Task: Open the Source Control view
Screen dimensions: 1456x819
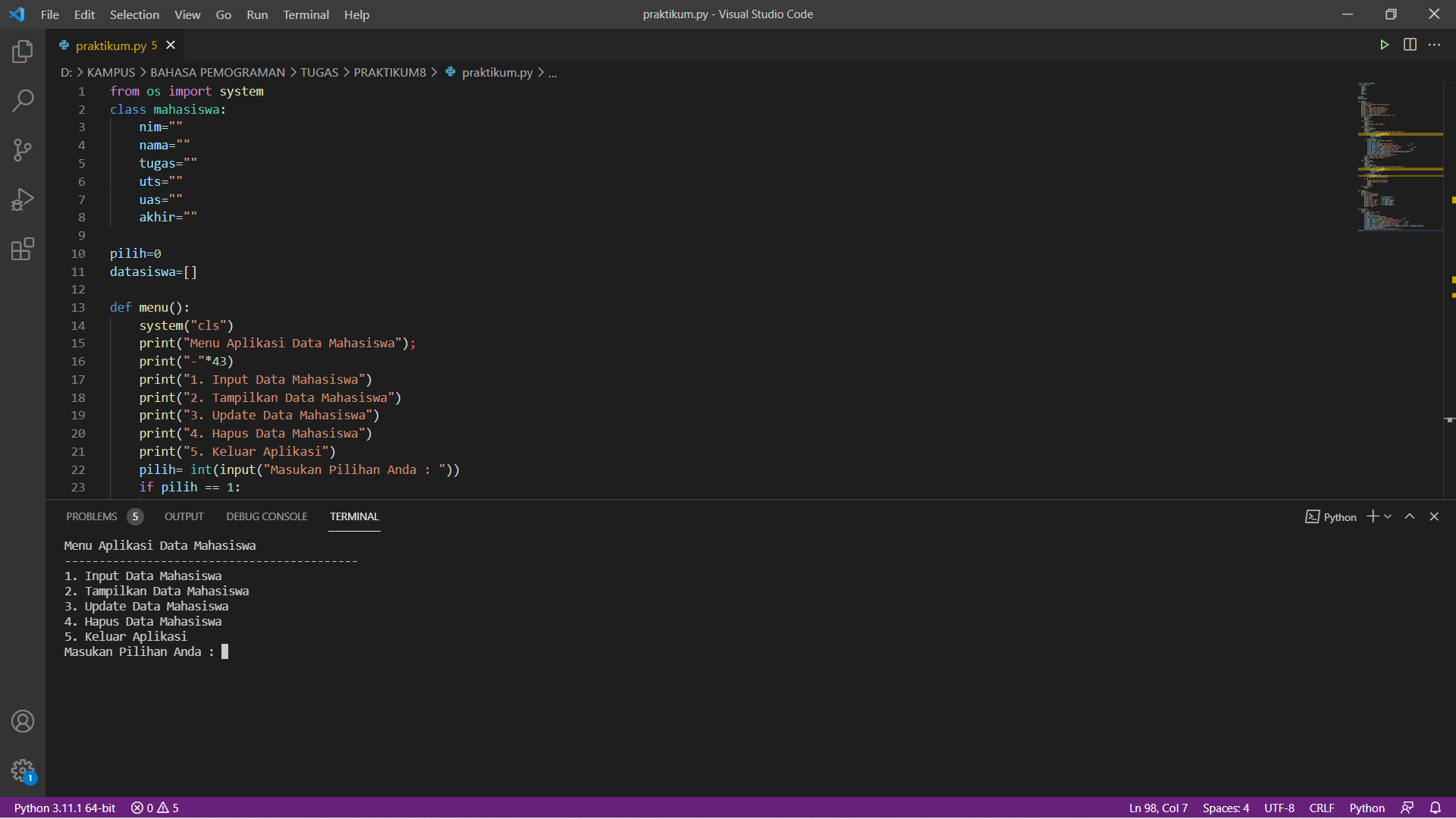Action: [x=23, y=149]
